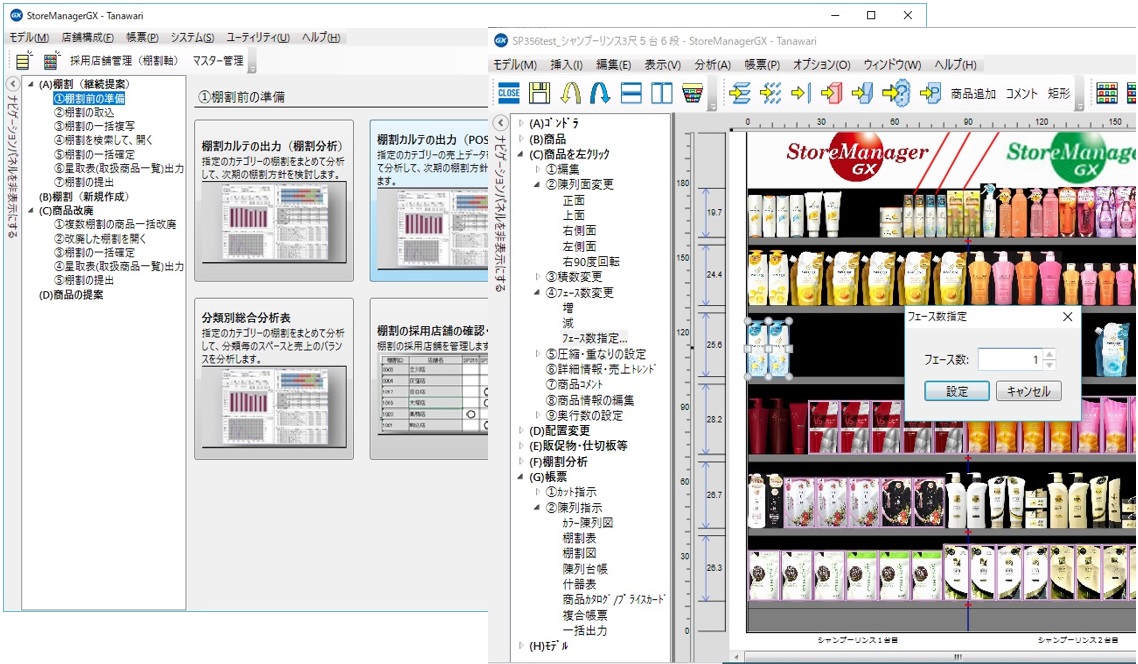
Task: Click the blue CLOSE toolbar icon
Action: [x=509, y=93]
